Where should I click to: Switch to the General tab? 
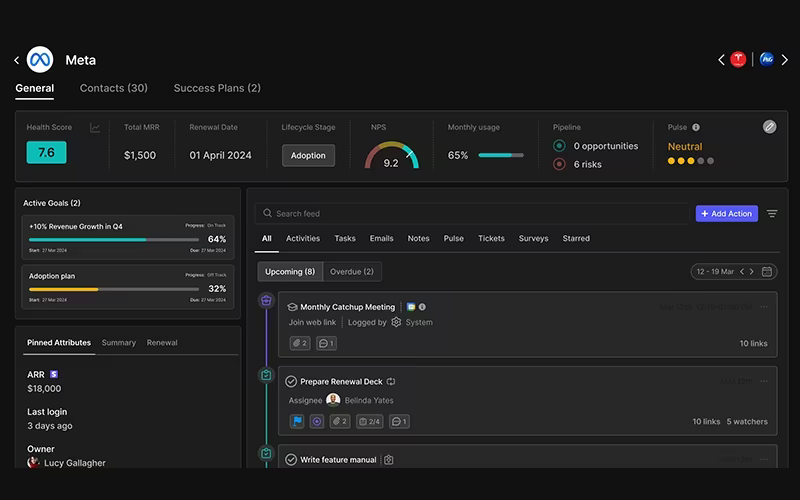[35, 88]
